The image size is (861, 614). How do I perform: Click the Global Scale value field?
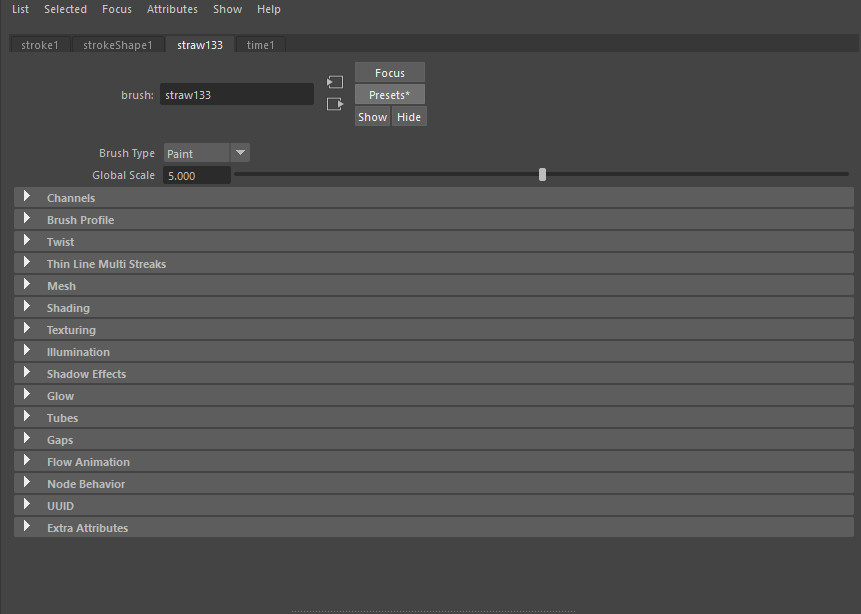click(x=197, y=176)
